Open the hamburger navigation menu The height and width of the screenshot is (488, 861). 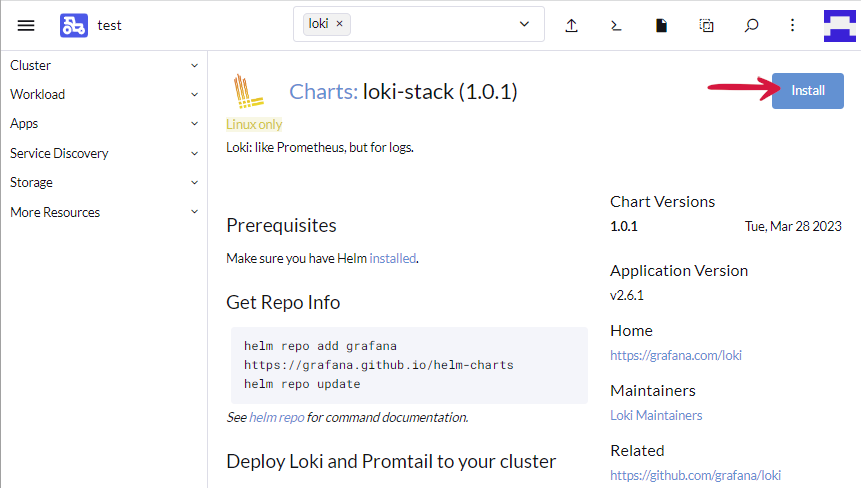(x=26, y=25)
